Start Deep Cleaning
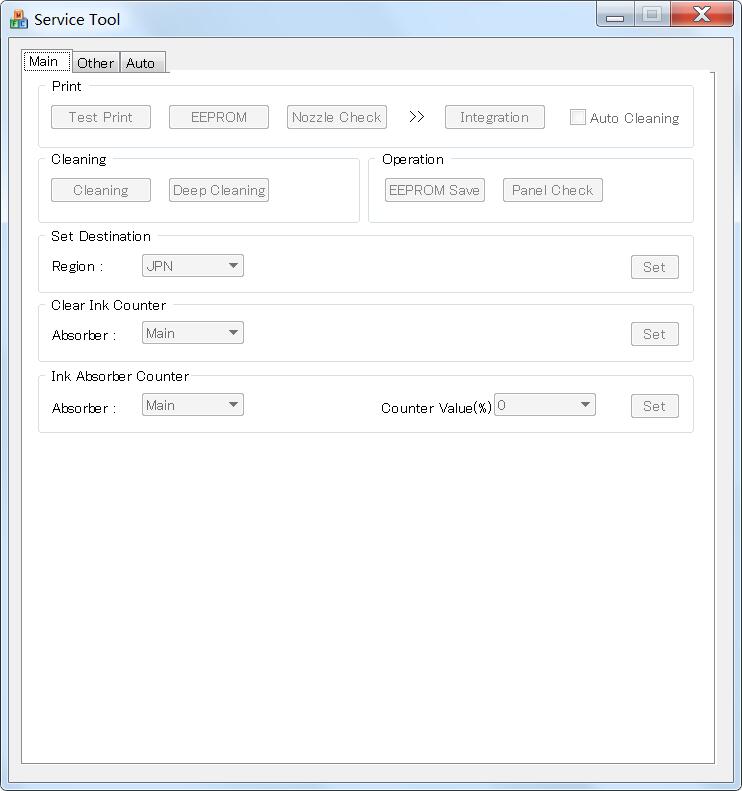Viewport: 742px width, 791px height. [x=219, y=190]
